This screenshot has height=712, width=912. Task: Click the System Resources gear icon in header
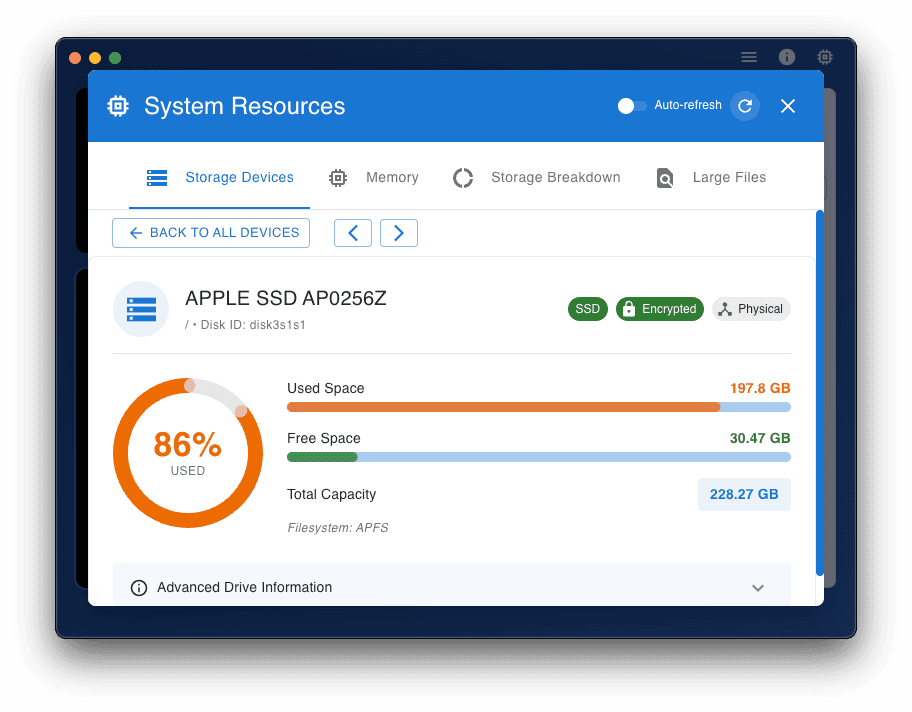click(118, 105)
